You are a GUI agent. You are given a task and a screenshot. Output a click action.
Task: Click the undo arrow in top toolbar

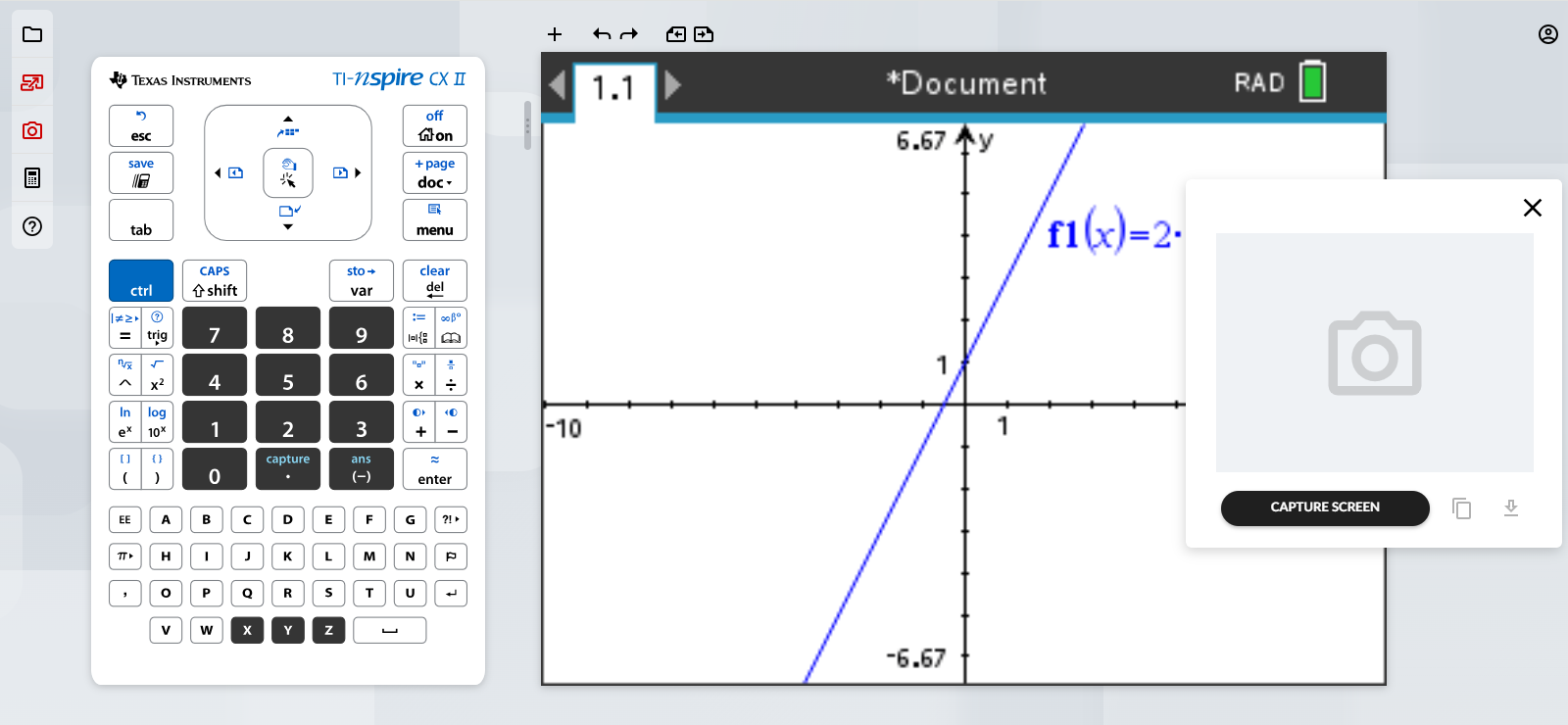click(x=602, y=34)
